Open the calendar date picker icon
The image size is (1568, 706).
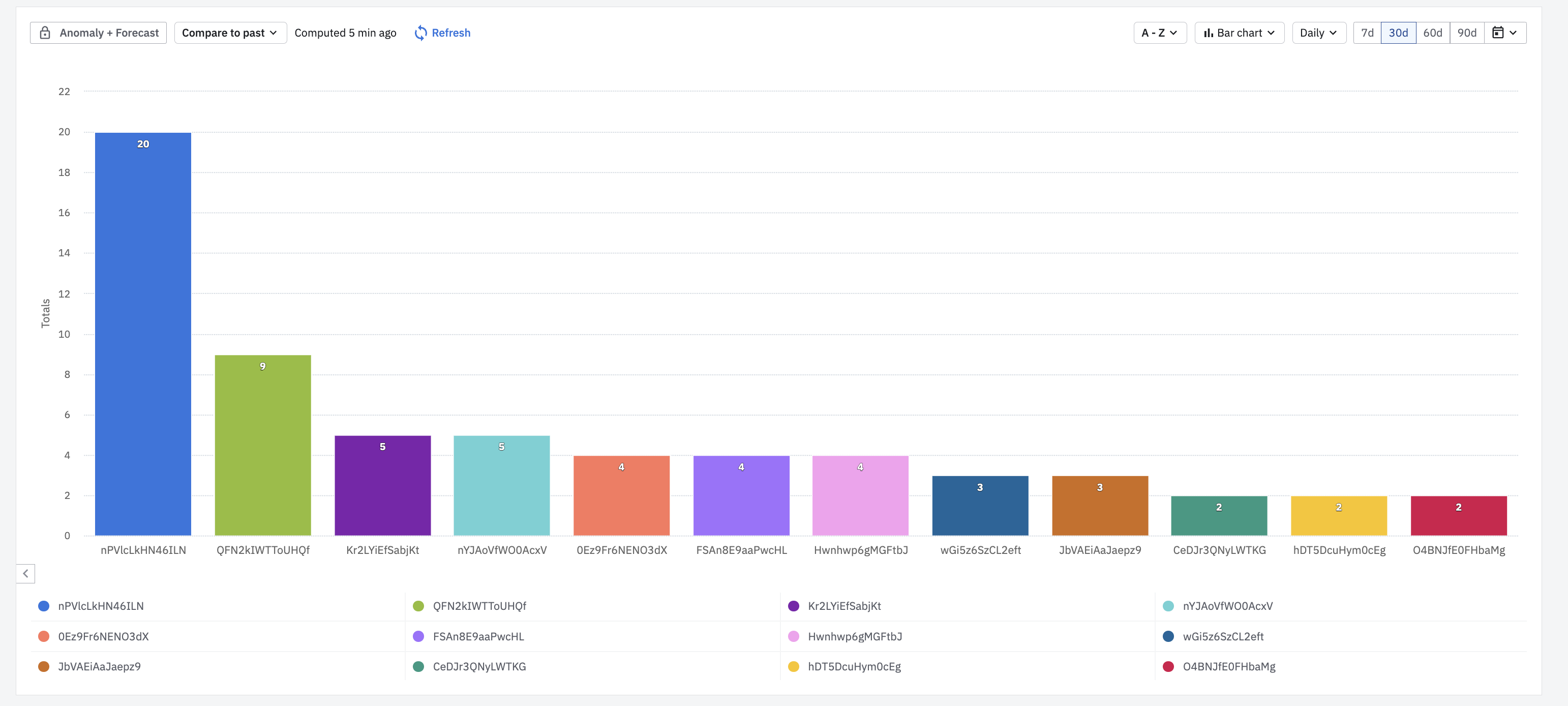[x=1498, y=33]
